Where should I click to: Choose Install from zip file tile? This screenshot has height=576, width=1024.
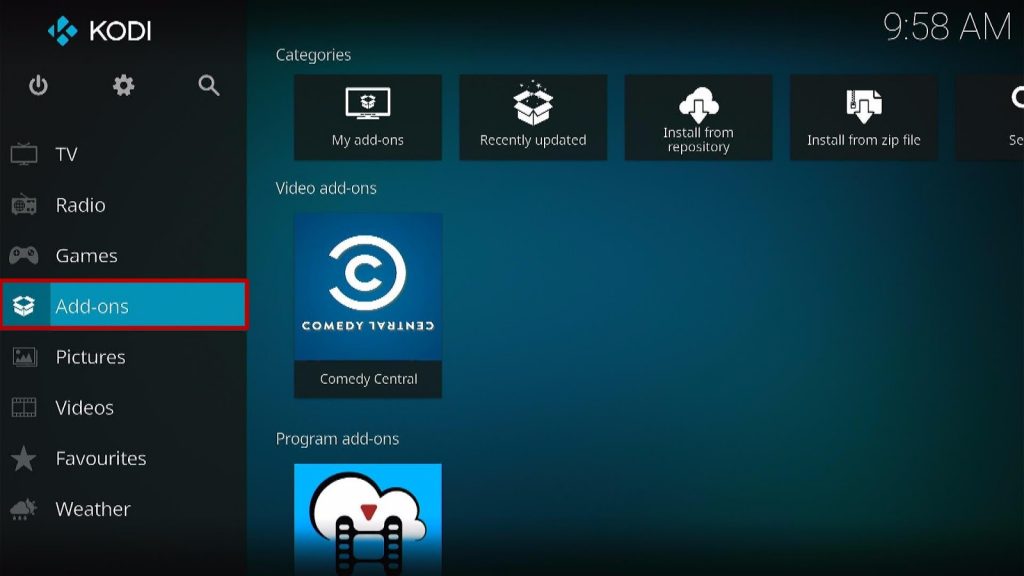[863, 118]
